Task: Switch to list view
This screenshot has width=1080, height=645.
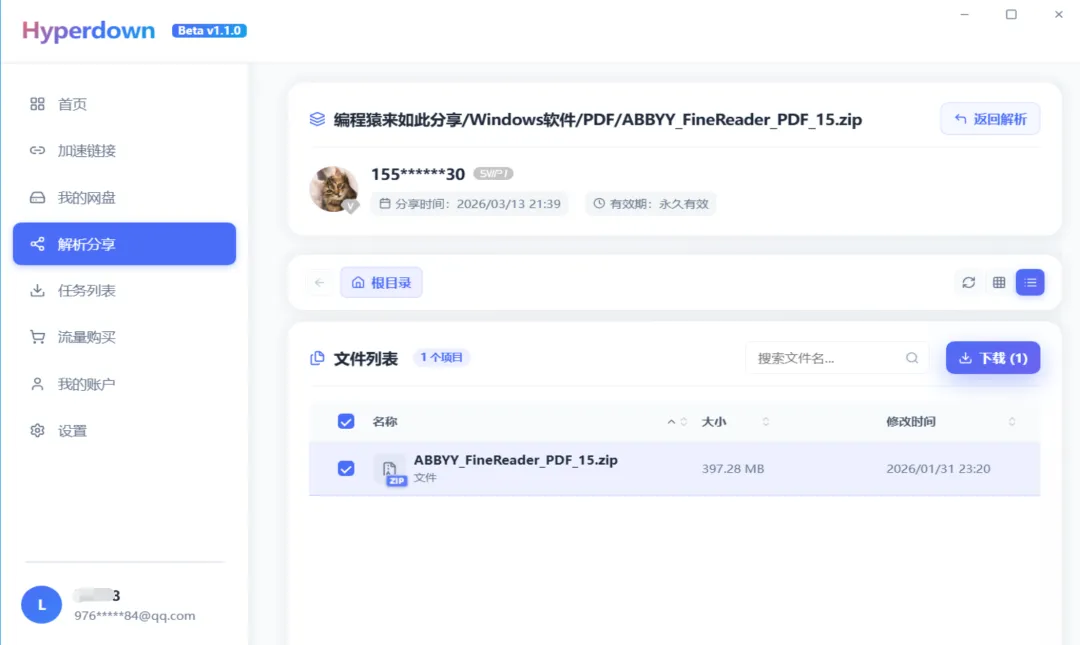Action: tap(1030, 283)
